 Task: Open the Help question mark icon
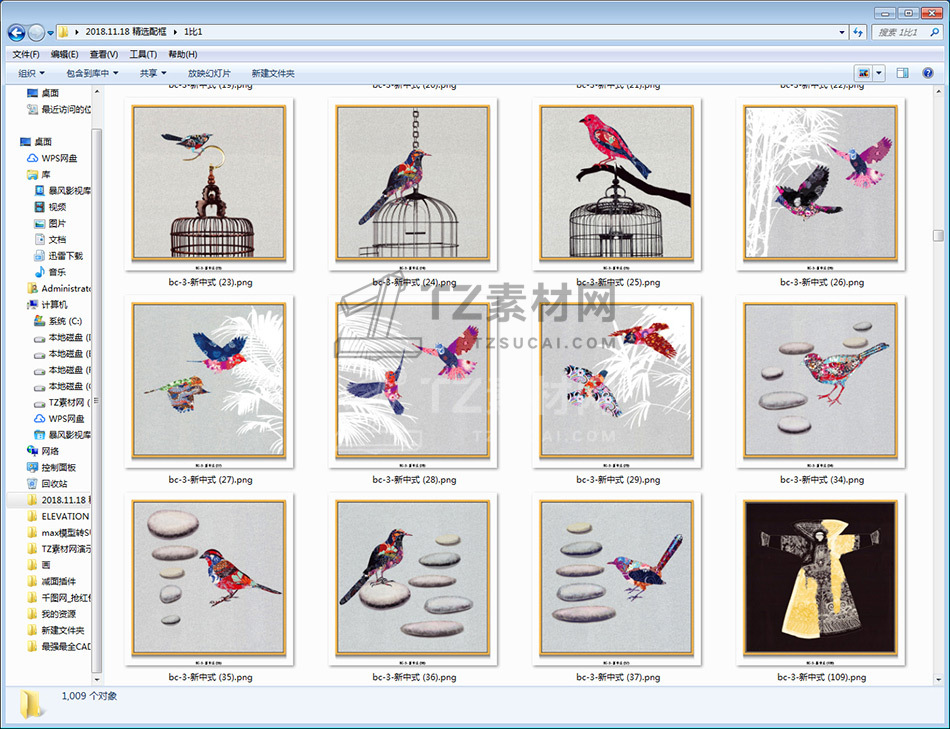click(929, 73)
